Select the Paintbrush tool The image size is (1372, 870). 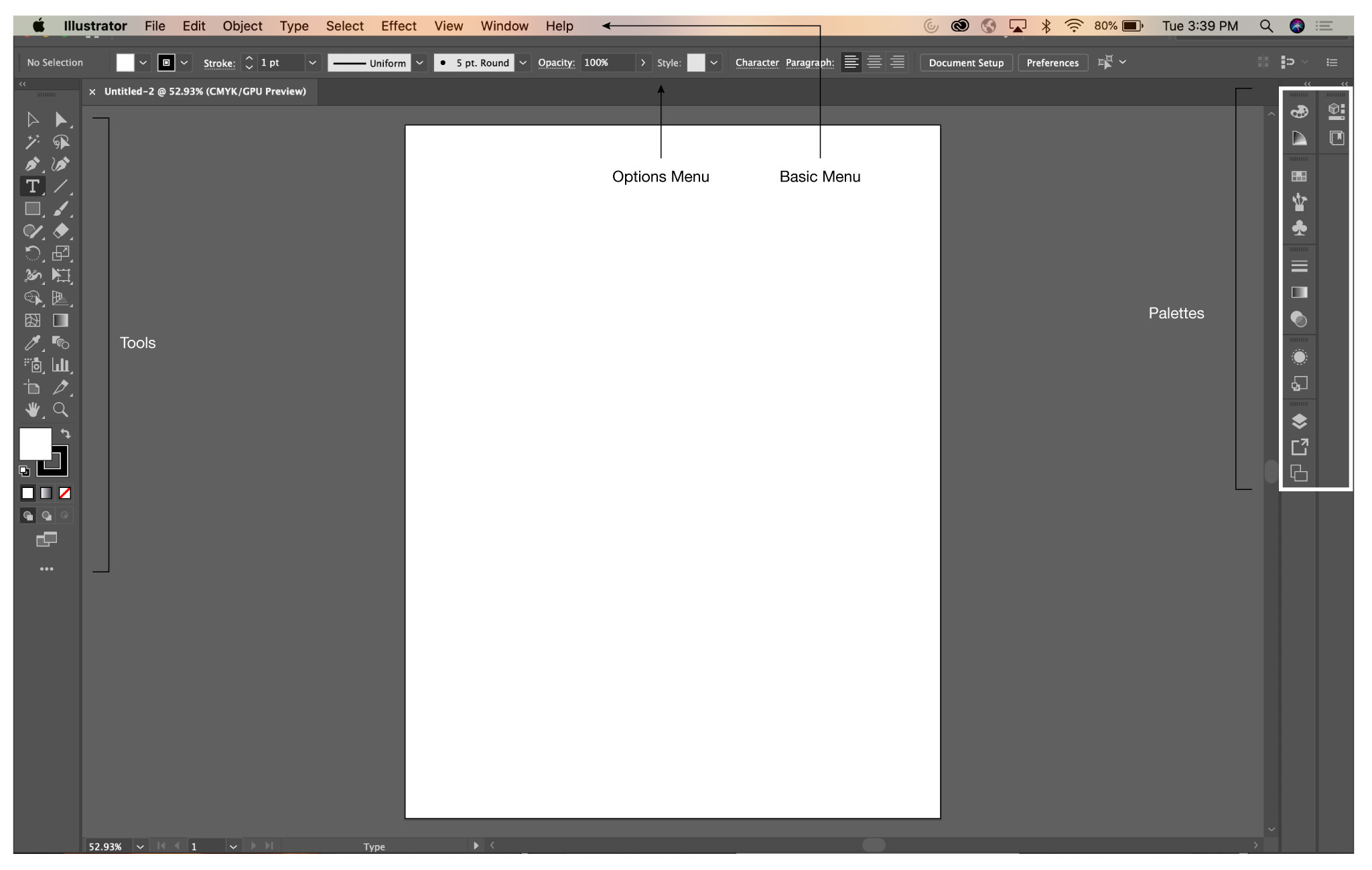click(x=62, y=209)
